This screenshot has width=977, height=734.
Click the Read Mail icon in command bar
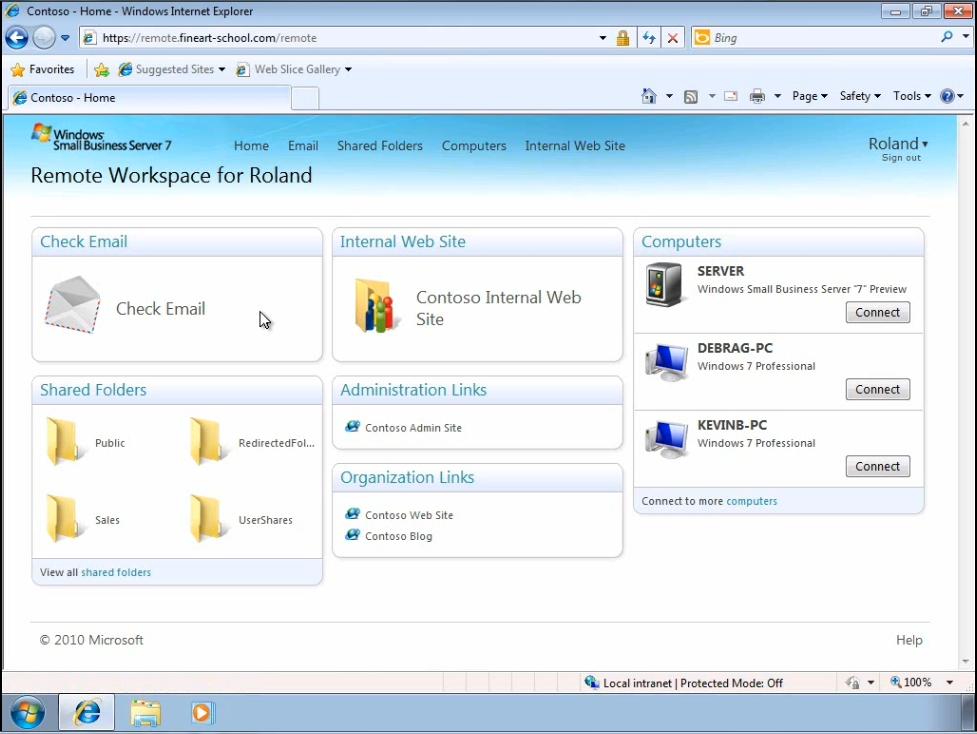click(731, 96)
